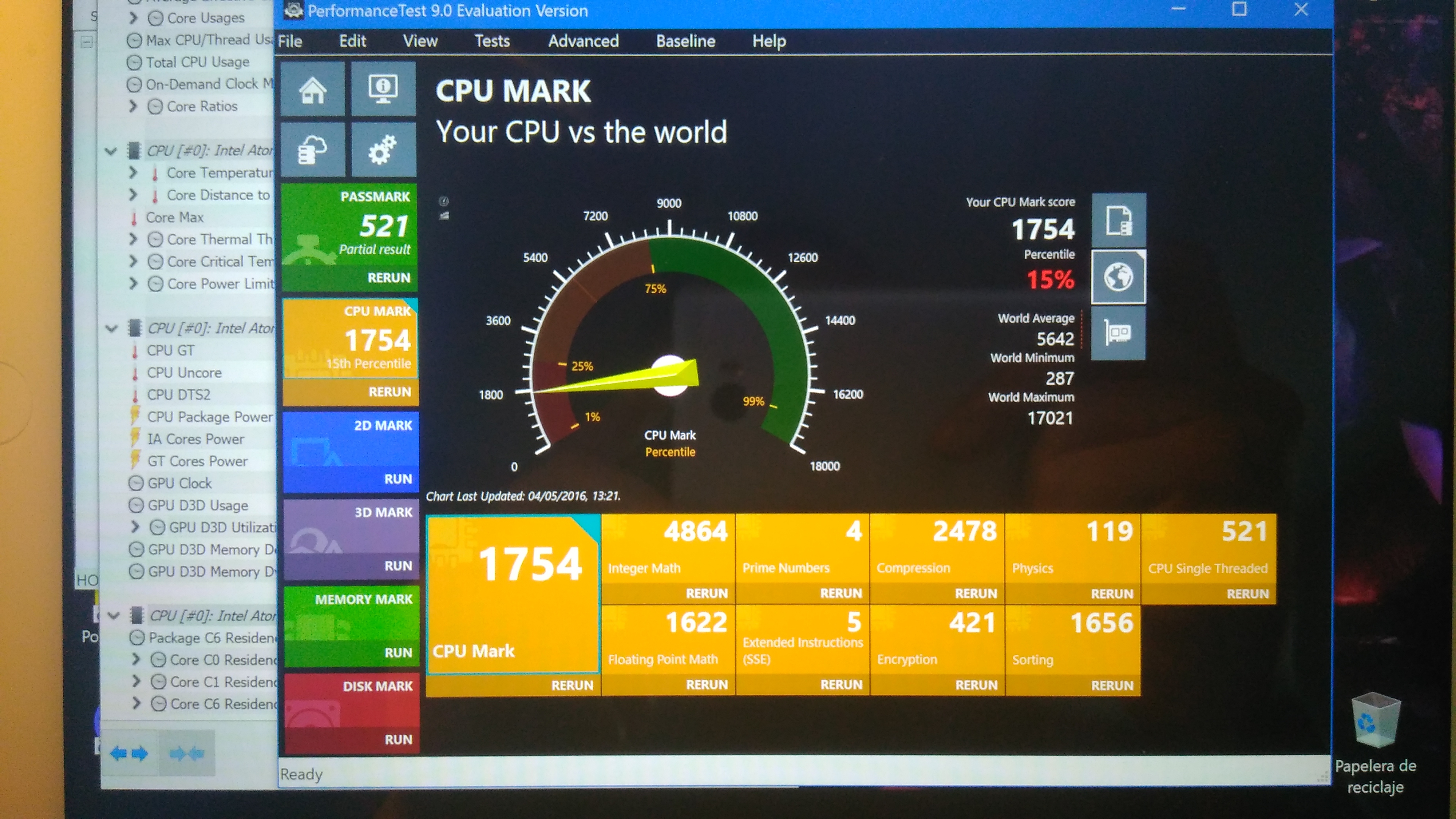Select the Core Max temperature row
Image resolution: width=1456 pixels, height=819 pixels.
click(x=175, y=218)
